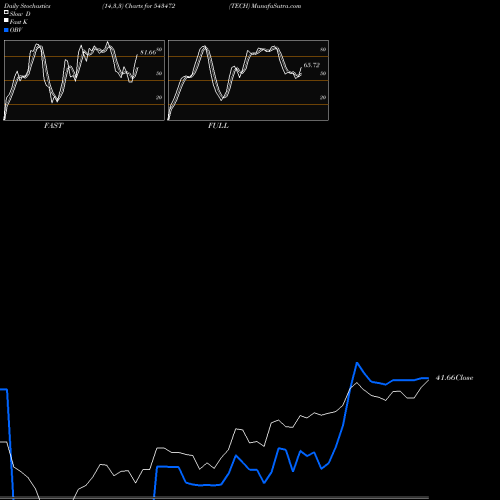Select the 'Daily Stochastics' title text

pos(27,6)
